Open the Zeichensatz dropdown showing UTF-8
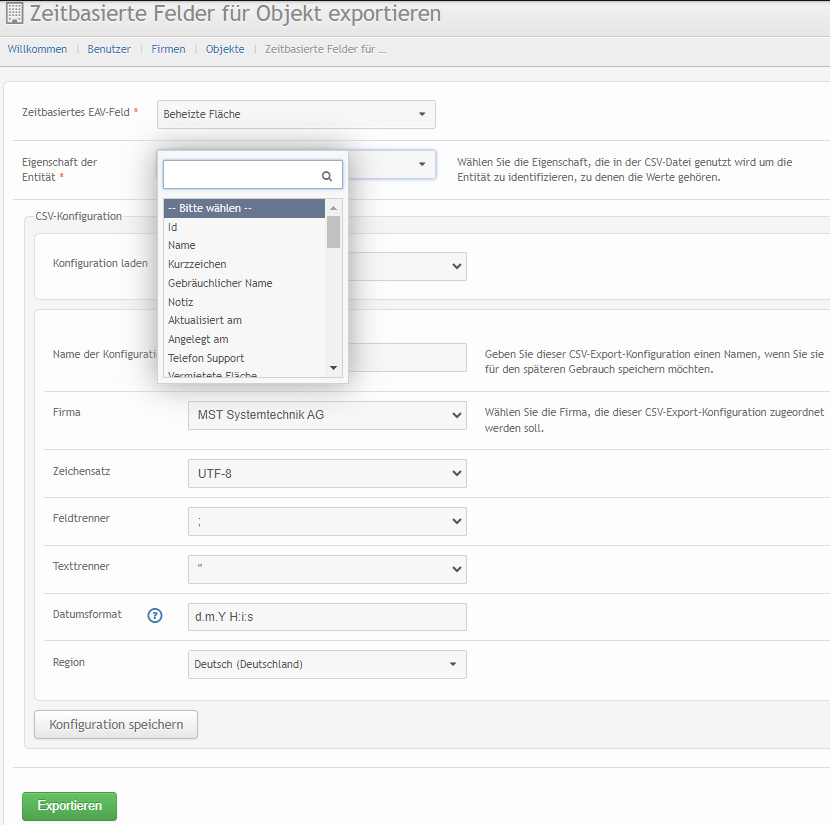The height and width of the screenshot is (825, 830). click(327, 474)
